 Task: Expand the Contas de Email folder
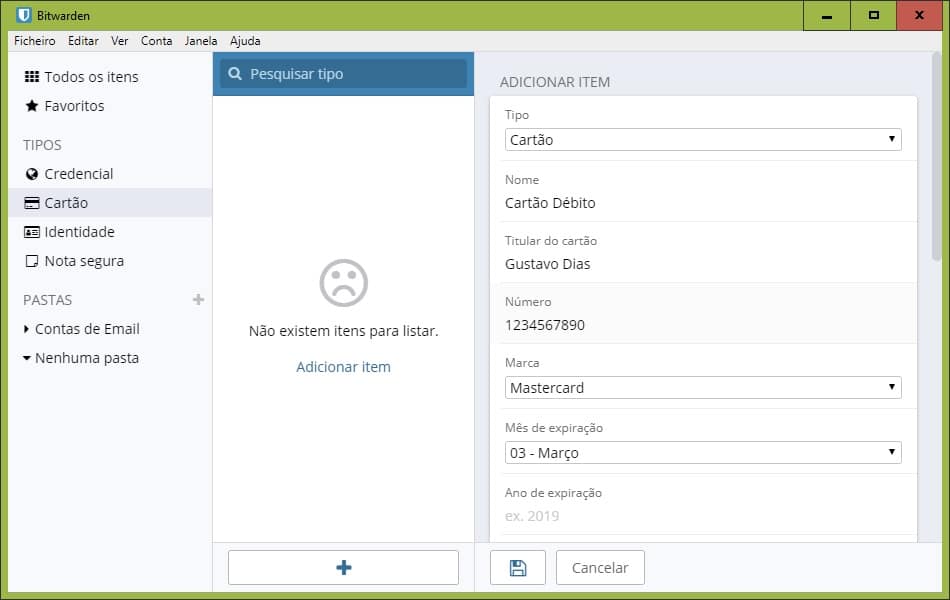86,329
